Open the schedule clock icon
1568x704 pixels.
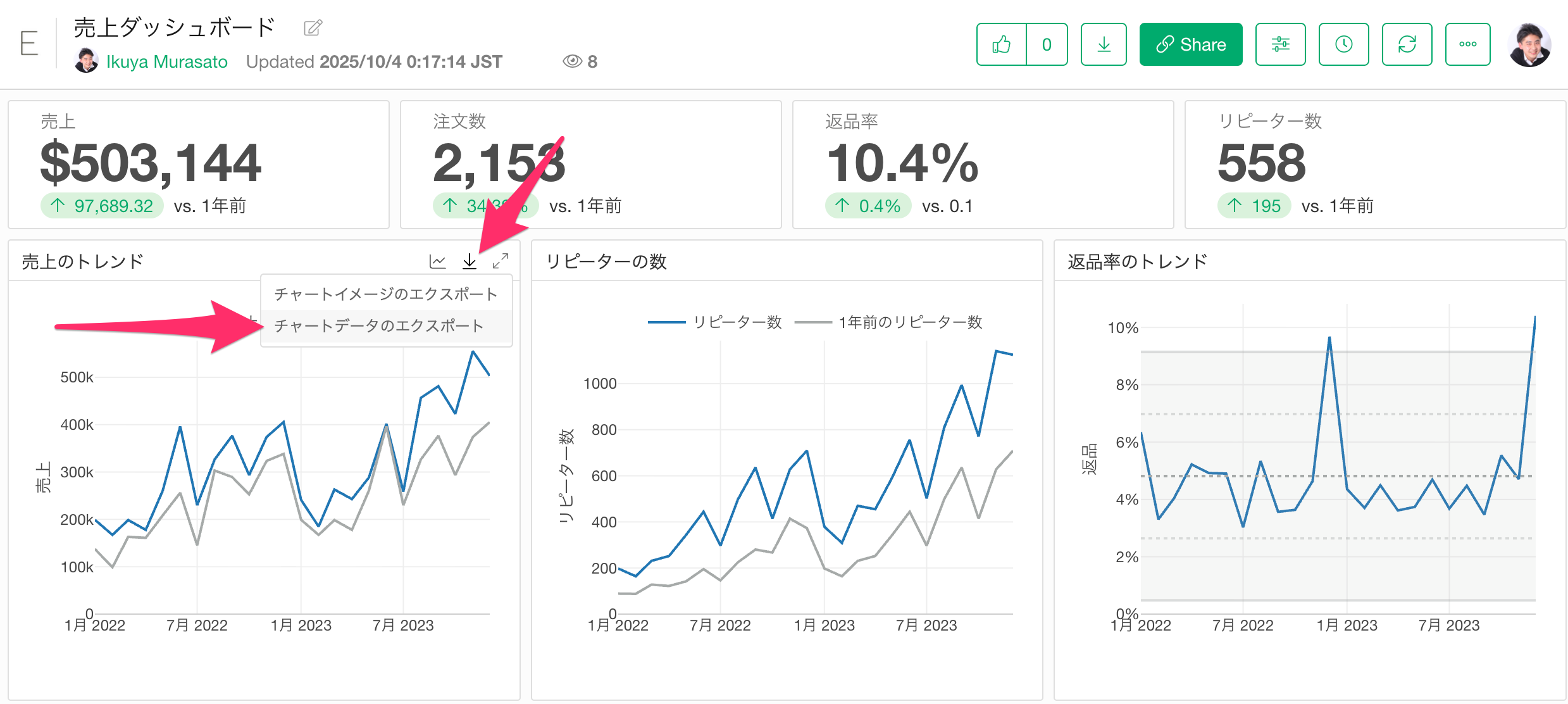click(1343, 44)
